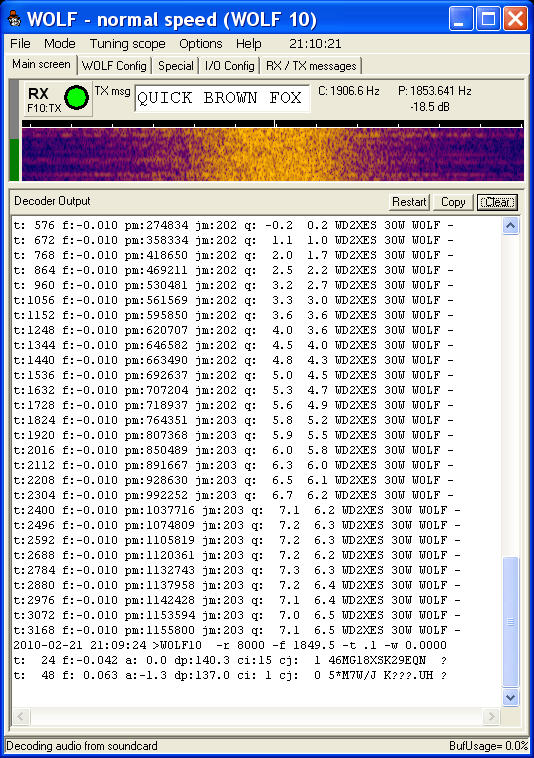The height and width of the screenshot is (758, 534).
Task: Click the Restart decoder button
Action: point(409,202)
